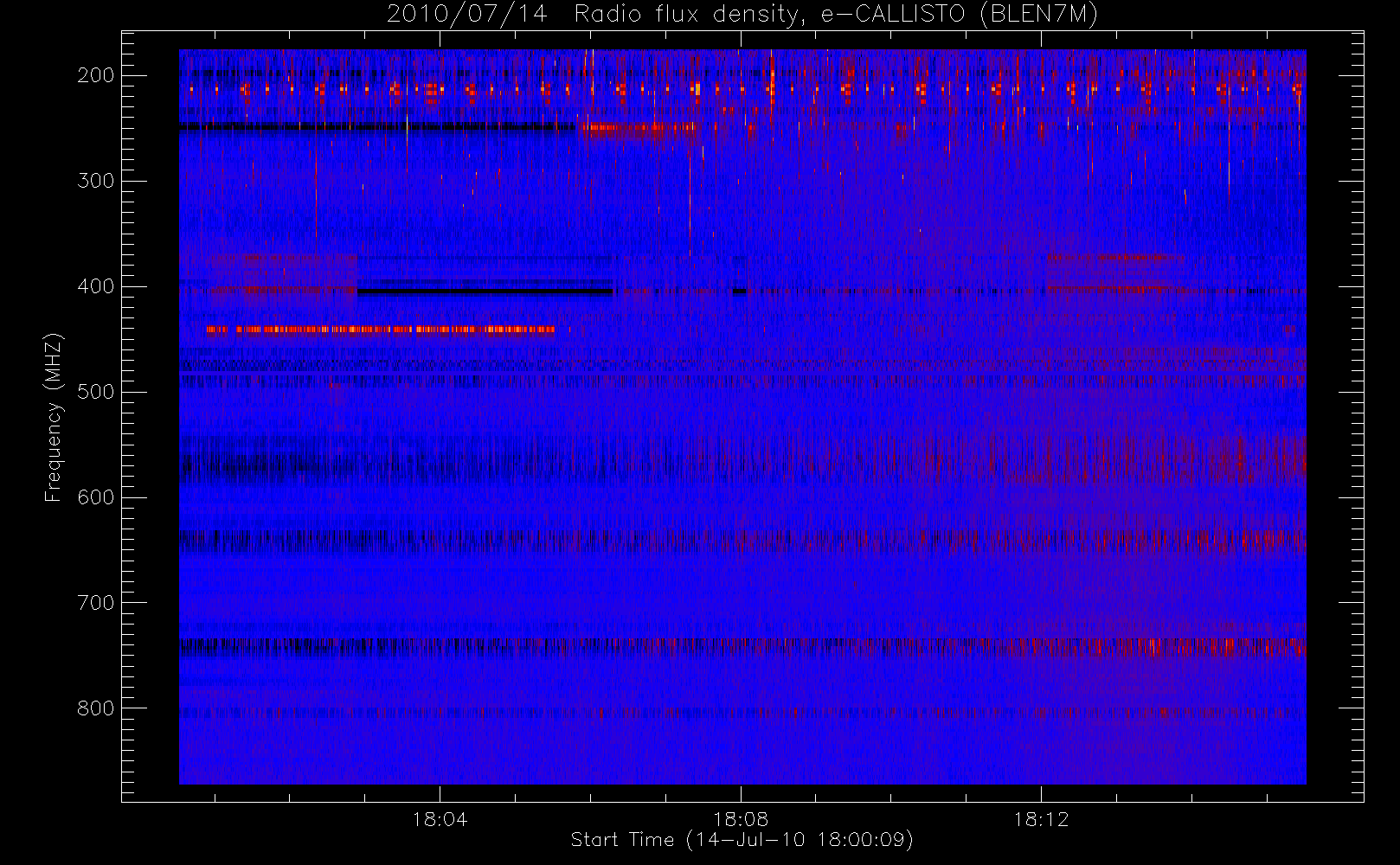Click the 18:12 time tick label
This screenshot has height=865, width=1400.
pos(1042,818)
